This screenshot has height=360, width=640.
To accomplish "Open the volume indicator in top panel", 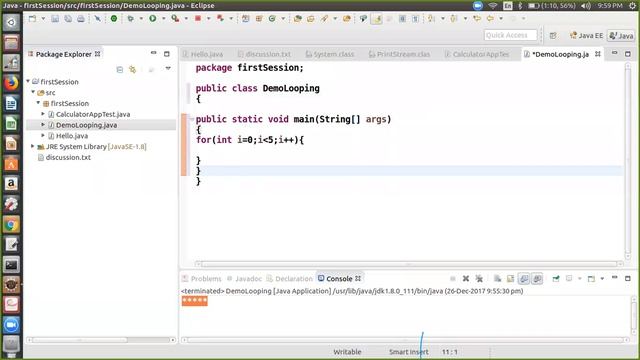I will pyautogui.click(x=586, y=5).
